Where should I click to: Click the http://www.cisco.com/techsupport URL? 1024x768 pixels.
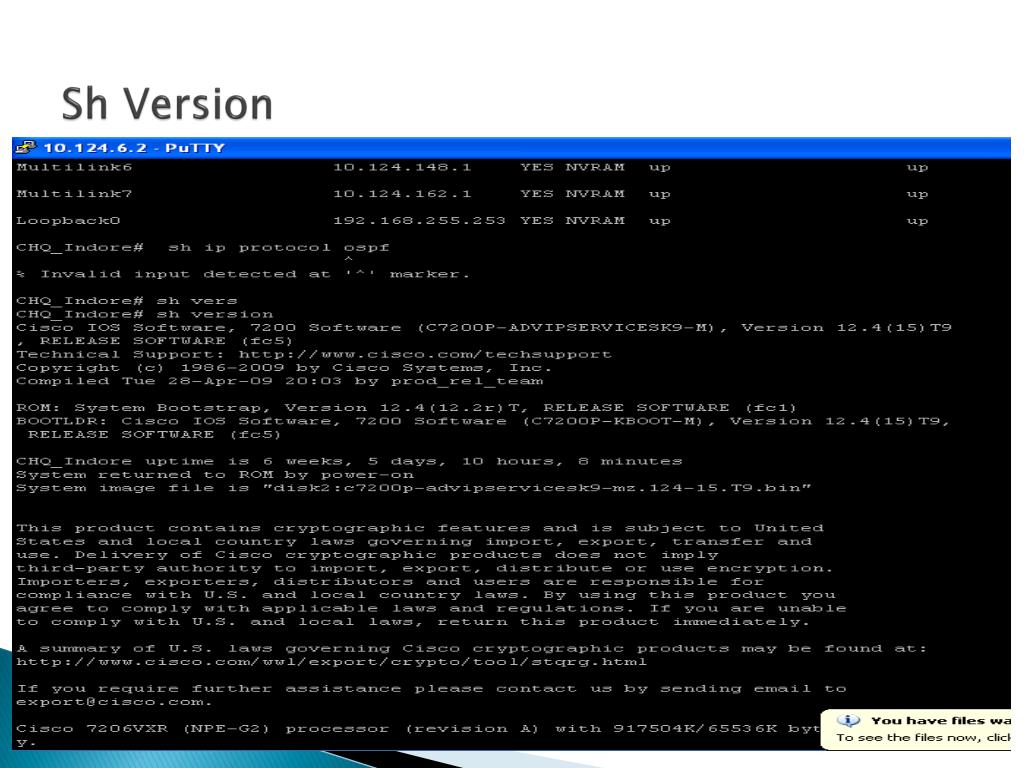pos(425,355)
